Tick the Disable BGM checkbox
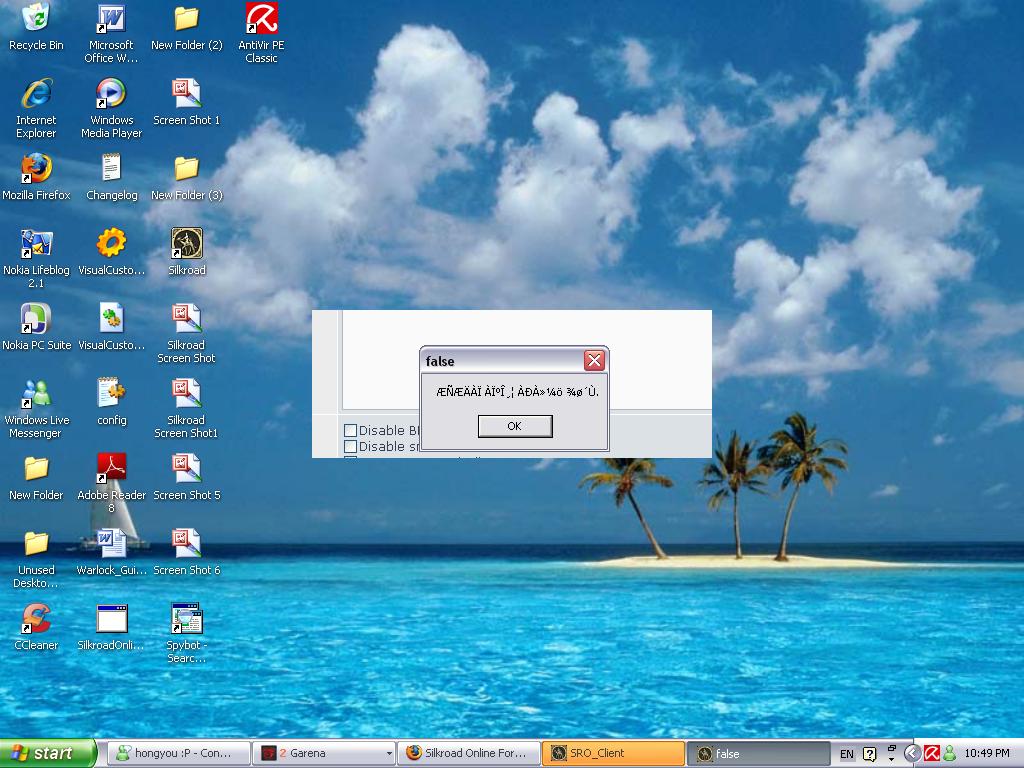 pyautogui.click(x=351, y=430)
